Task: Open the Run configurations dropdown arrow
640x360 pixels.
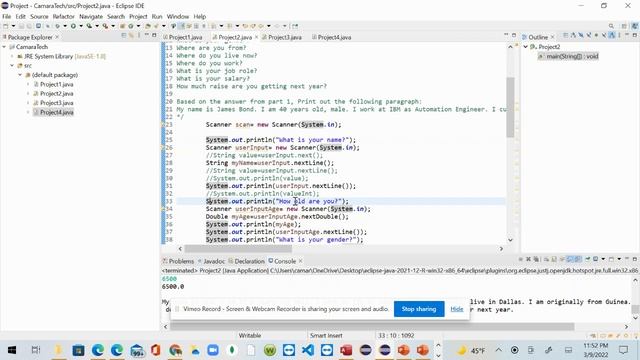Action: pyautogui.click(x=81, y=26)
